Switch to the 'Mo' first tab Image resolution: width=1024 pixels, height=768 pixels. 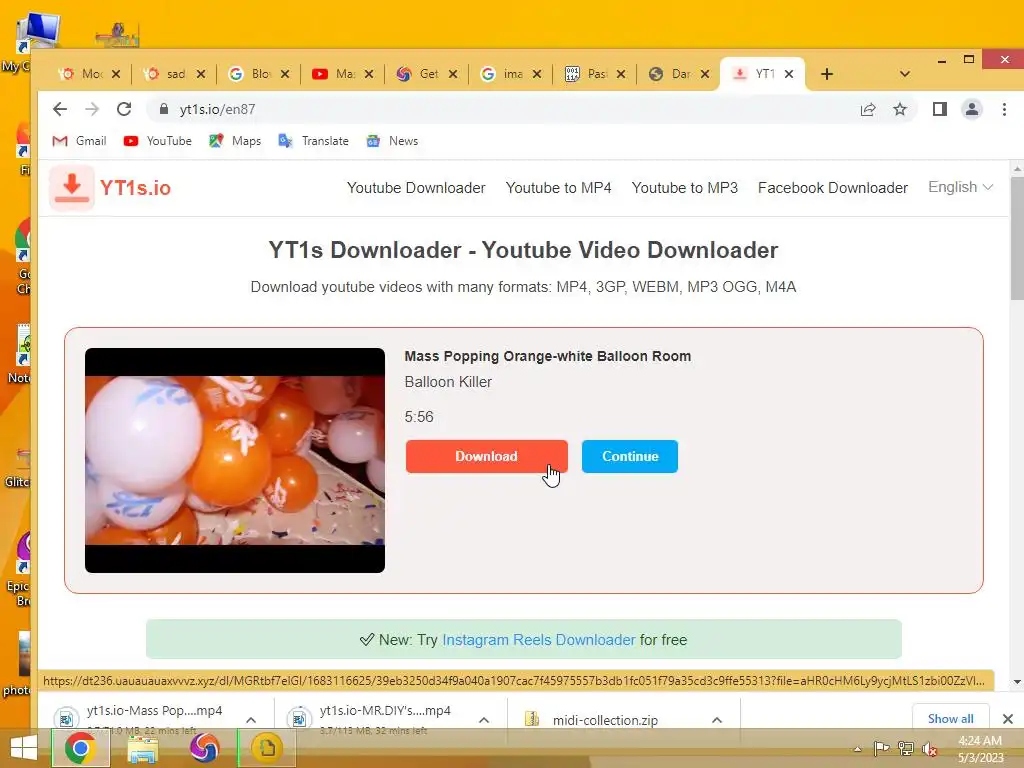pos(81,74)
